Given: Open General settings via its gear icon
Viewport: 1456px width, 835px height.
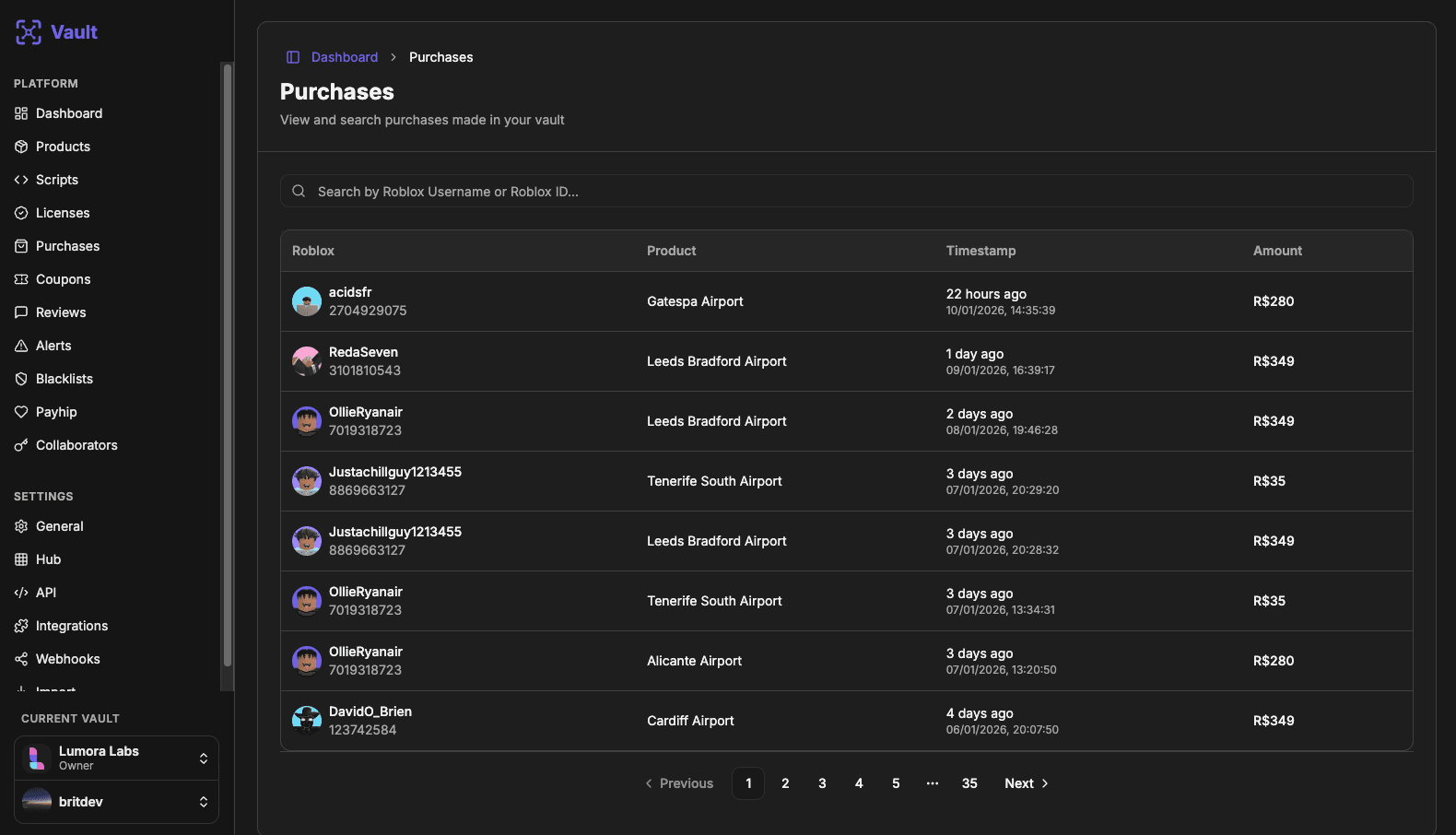Looking at the screenshot, I should pos(21,526).
